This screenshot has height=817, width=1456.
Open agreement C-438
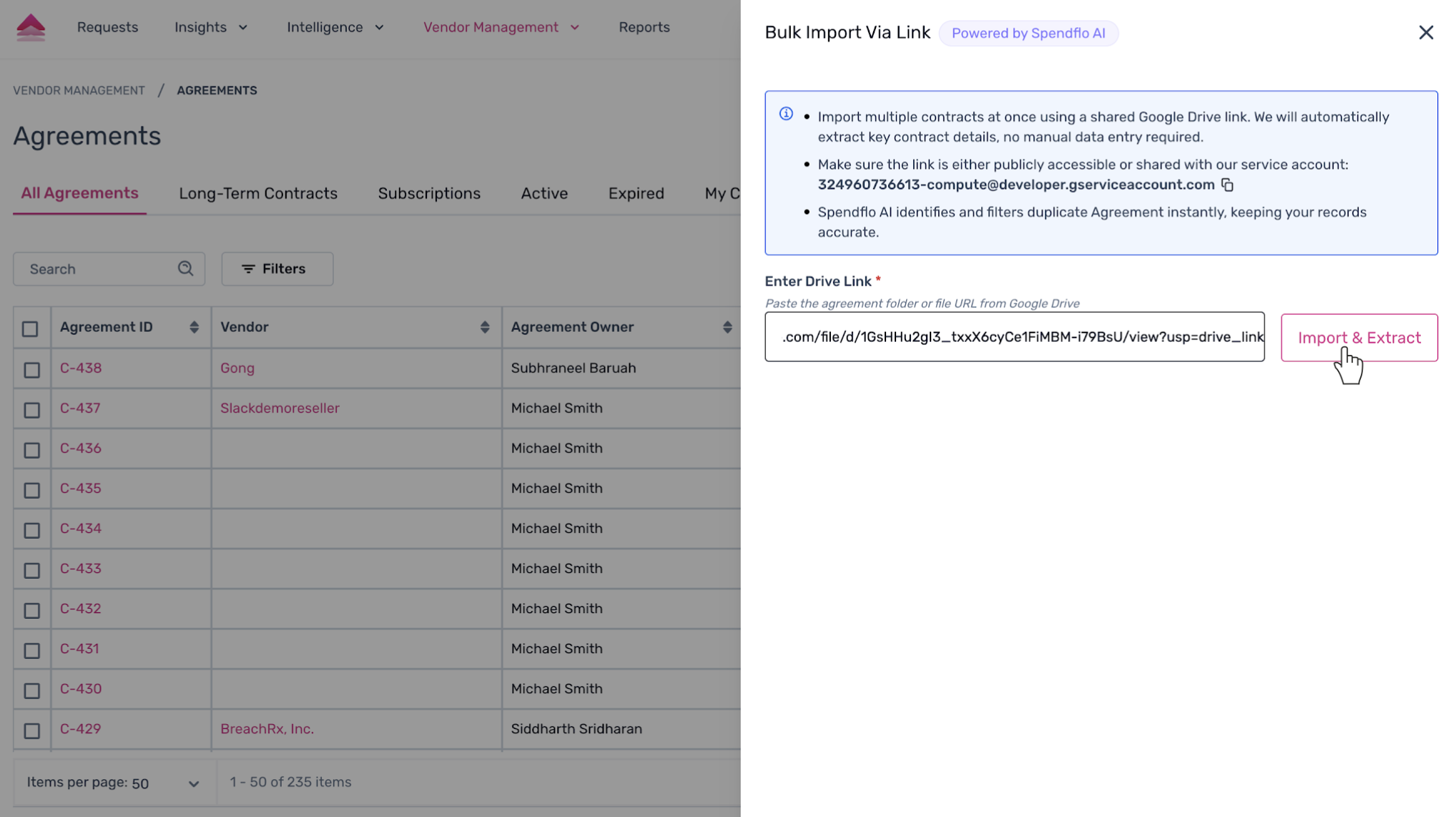click(x=81, y=368)
